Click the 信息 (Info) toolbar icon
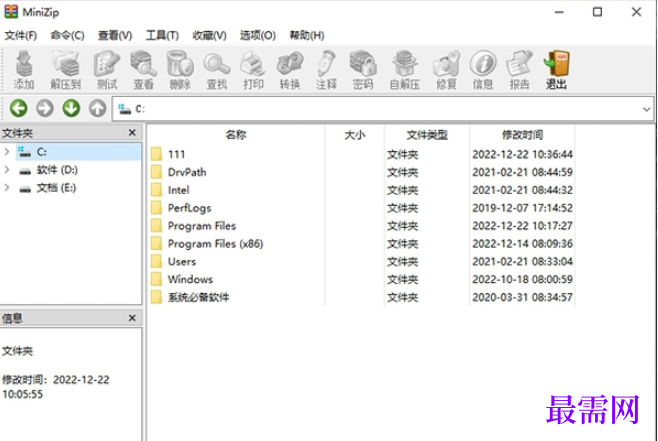The height and width of the screenshot is (441, 658). pos(483,70)
